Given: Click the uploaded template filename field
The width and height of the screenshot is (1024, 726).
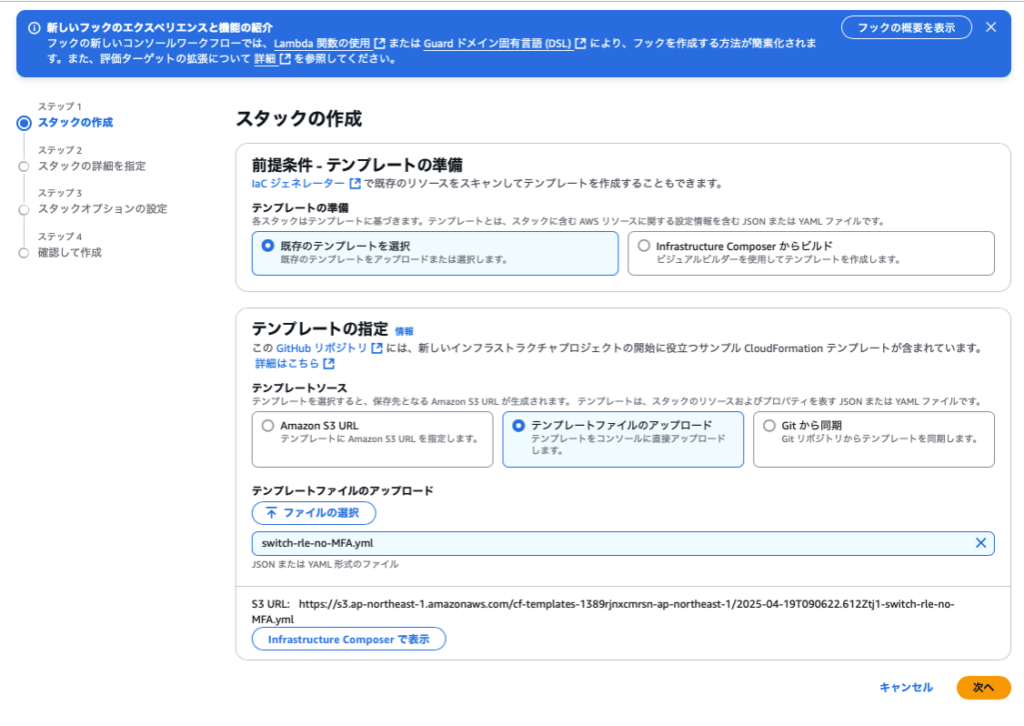Looking at the screenshot, I should pyautogui.click(x=600, y=543).
